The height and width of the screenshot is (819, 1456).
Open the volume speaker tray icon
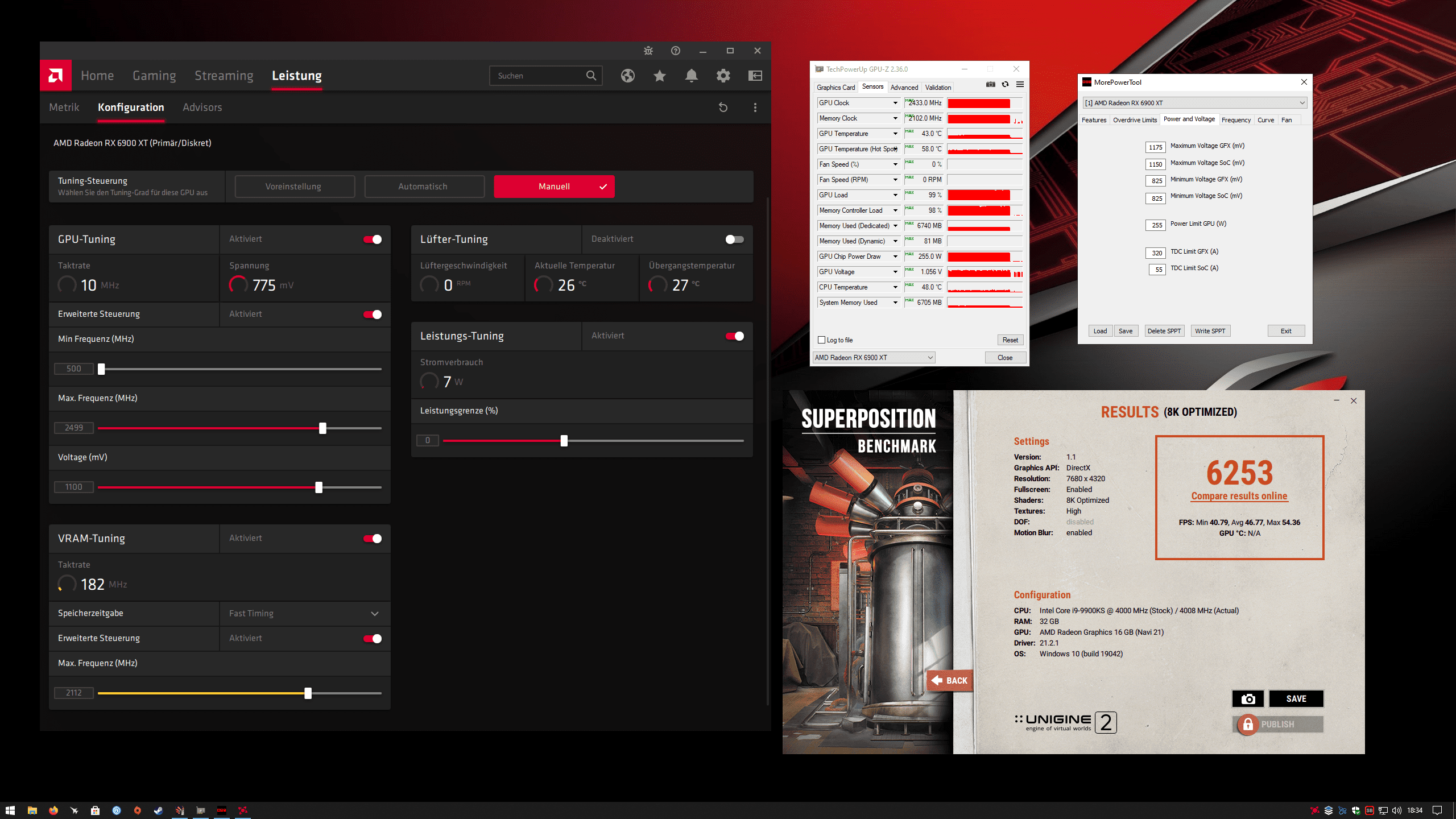coord(1396,810)
